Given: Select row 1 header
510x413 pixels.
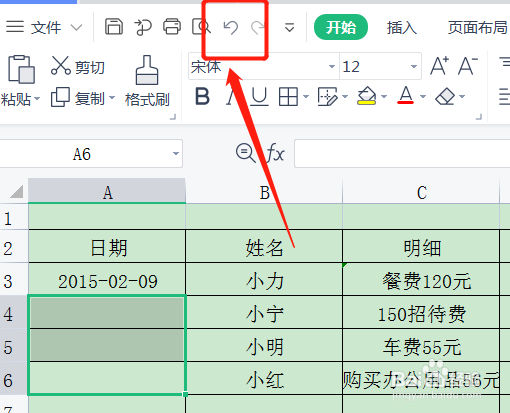Looking at the screenshot, I should pos(13,218).
